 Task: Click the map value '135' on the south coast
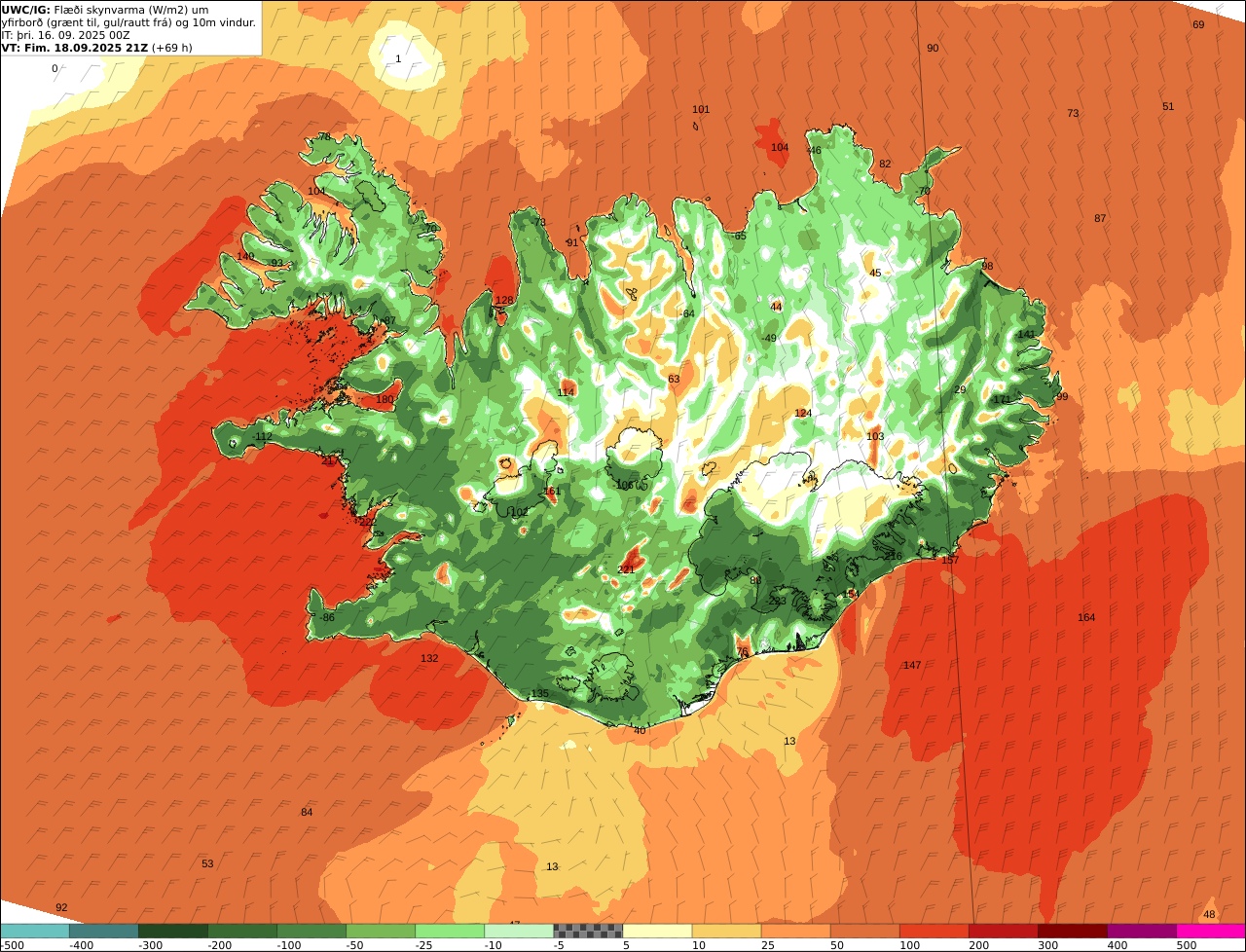tap(540, 694)
